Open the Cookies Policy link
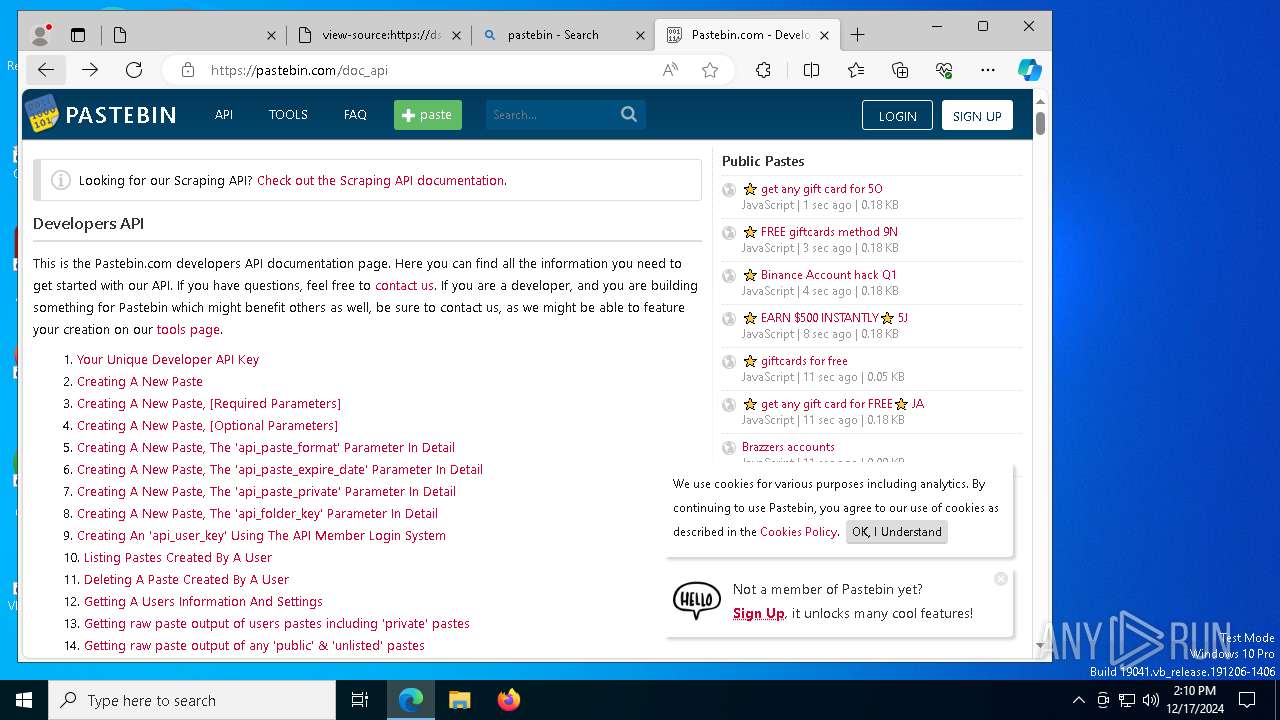 click(798, 532)
